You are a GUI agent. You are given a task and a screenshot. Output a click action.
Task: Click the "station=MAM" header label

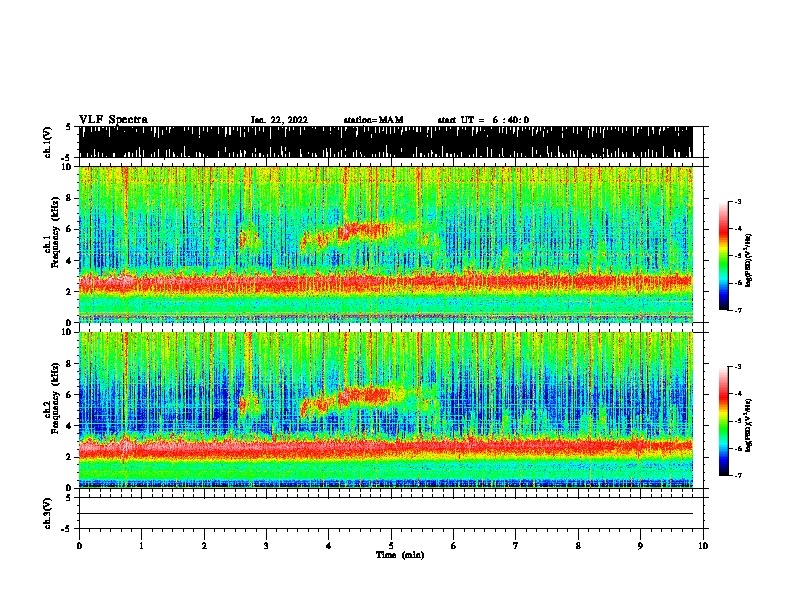[x=373, y=120]
